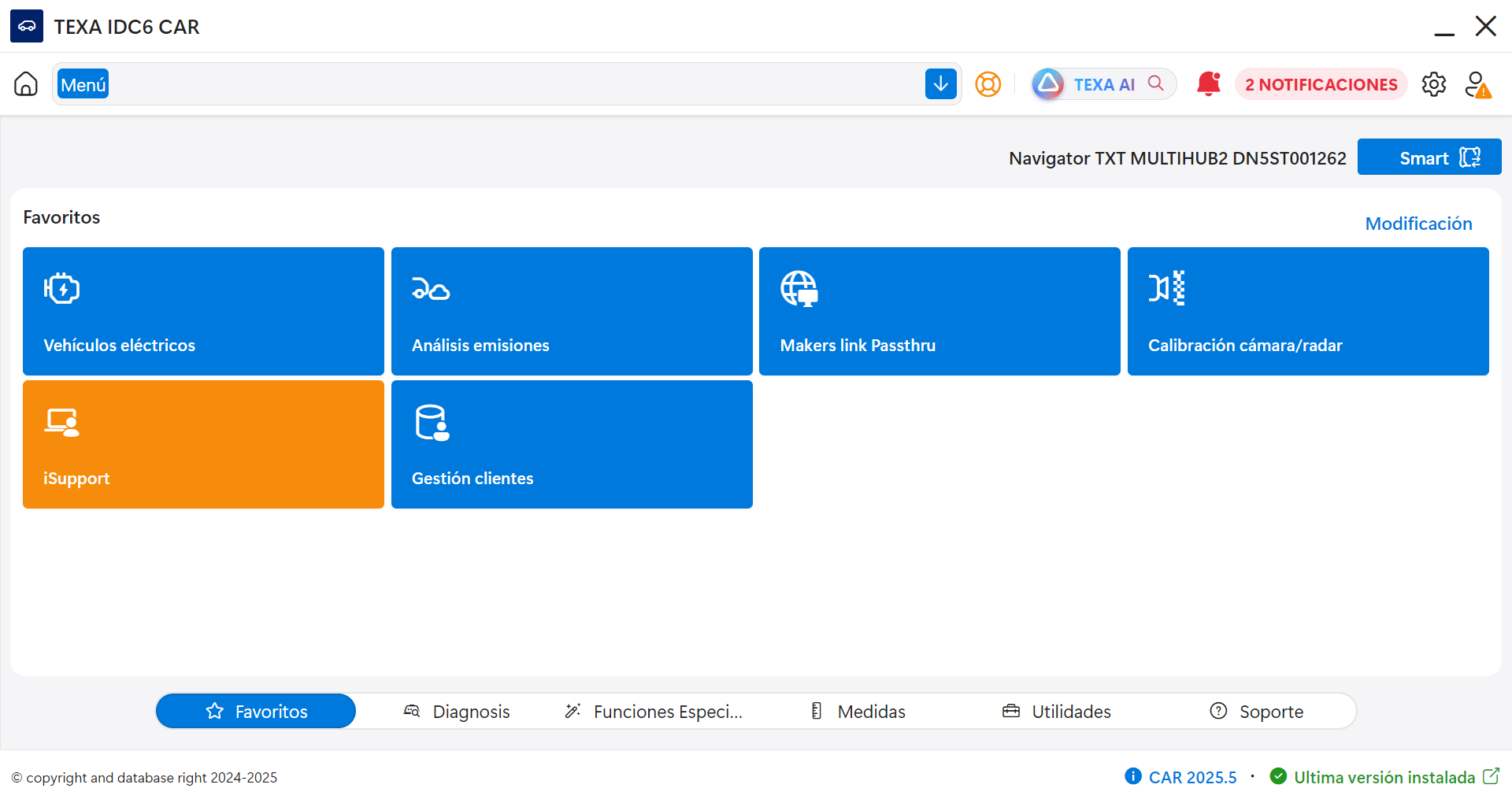The width and height of the screenshot is (1512, 803).
Task: Click the Navigator TXT MULTIHUB2 DN5ST001262 text
Action: [1177, 158]
